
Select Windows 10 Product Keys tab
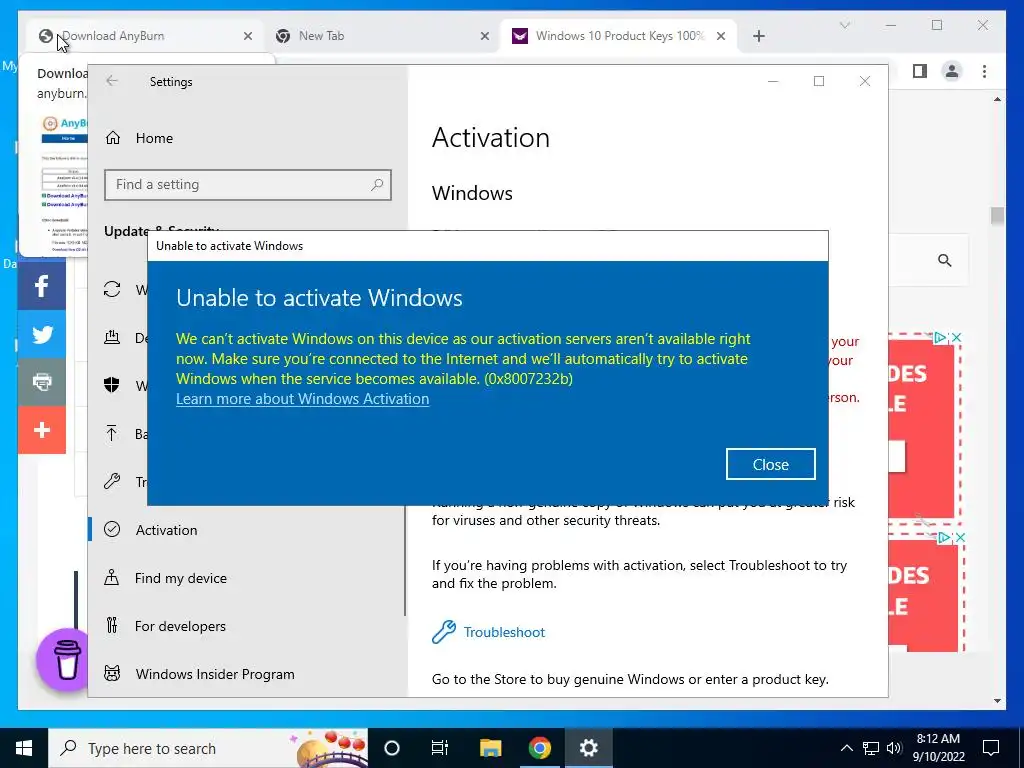tap(619, 36)
